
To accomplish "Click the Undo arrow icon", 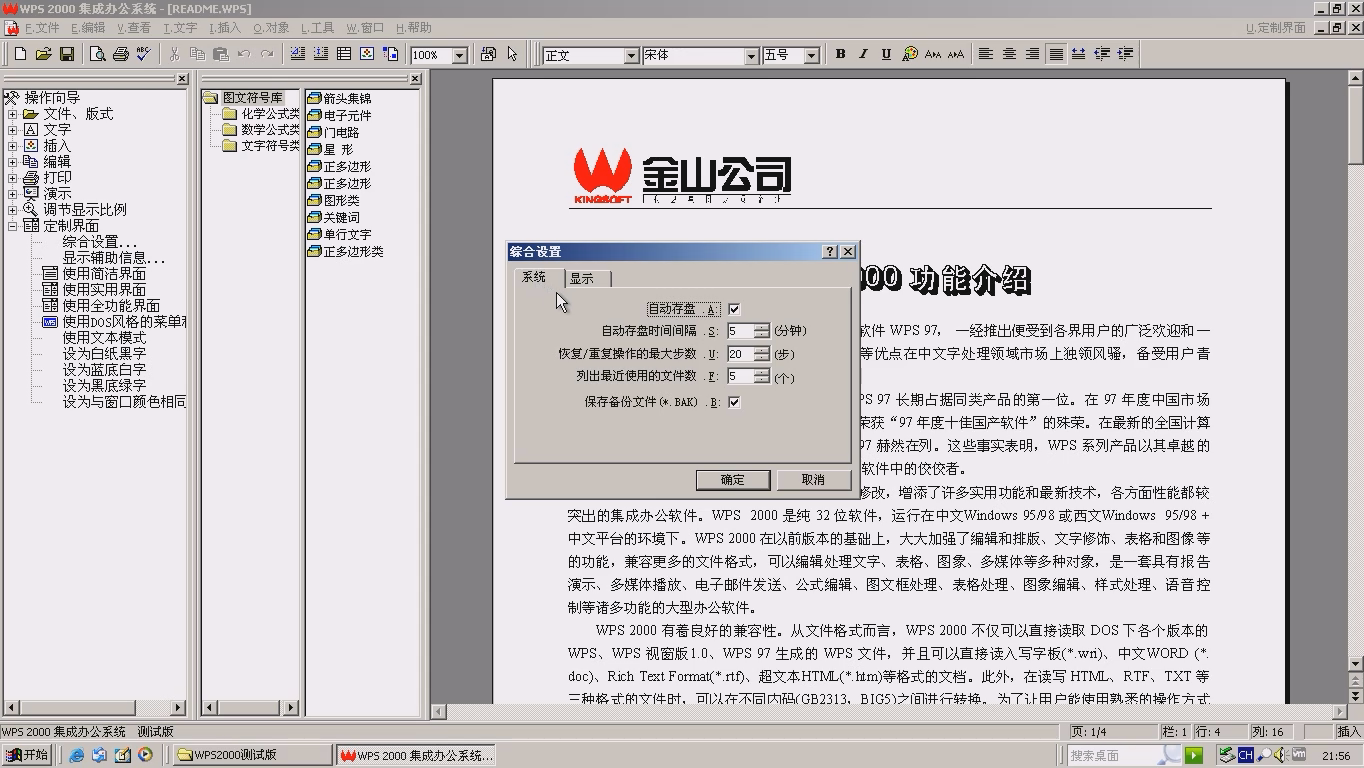I will [x=244, y=54].
